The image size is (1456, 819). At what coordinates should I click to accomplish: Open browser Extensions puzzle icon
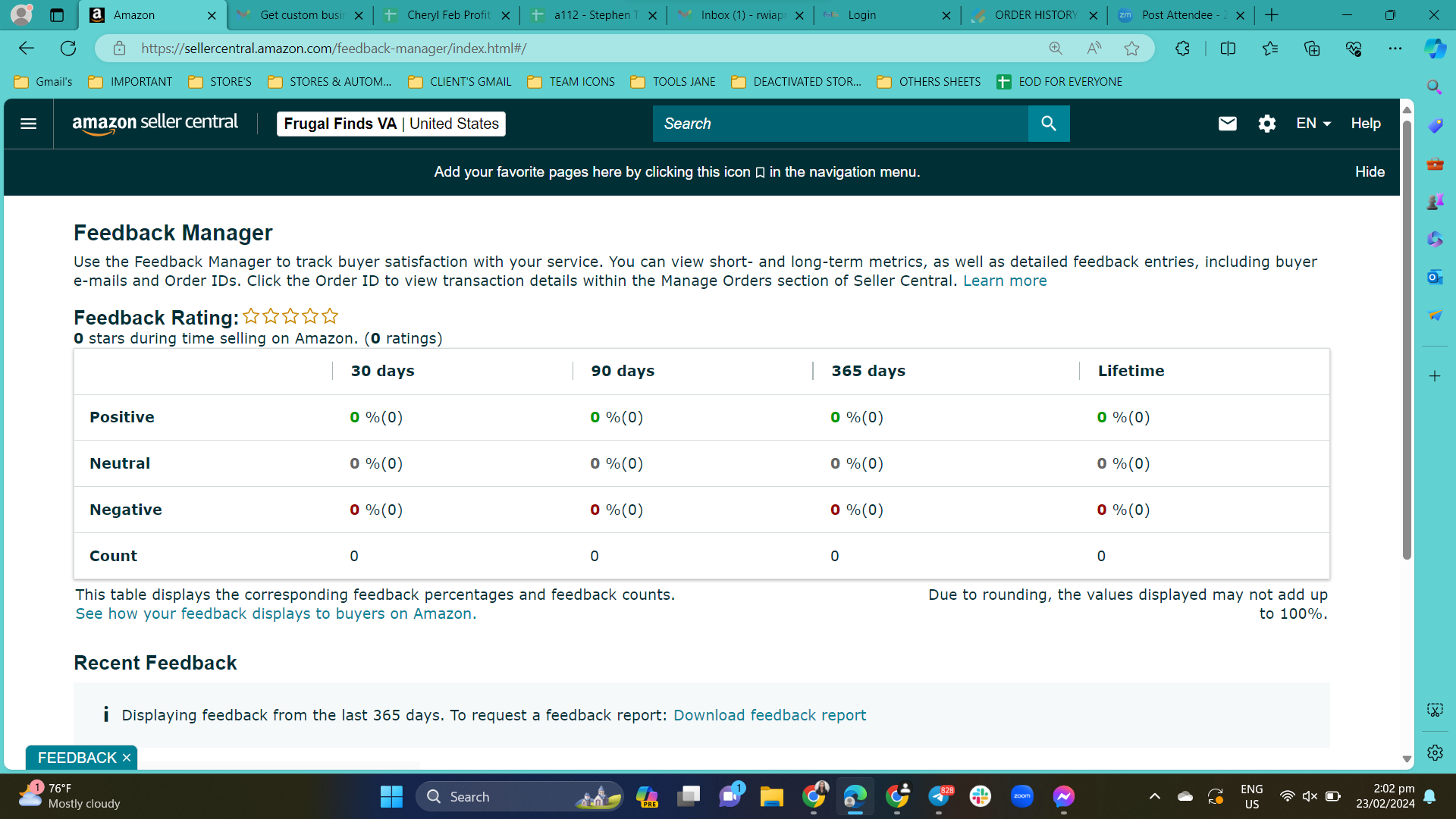click(1182, 49)
